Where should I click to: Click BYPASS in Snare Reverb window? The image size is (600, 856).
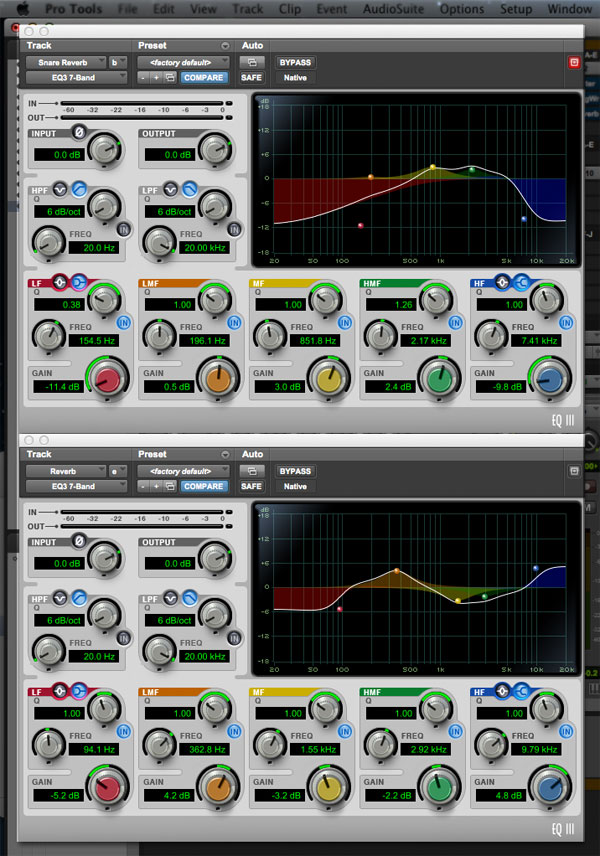pyautogui.click(x=295, y=62)
